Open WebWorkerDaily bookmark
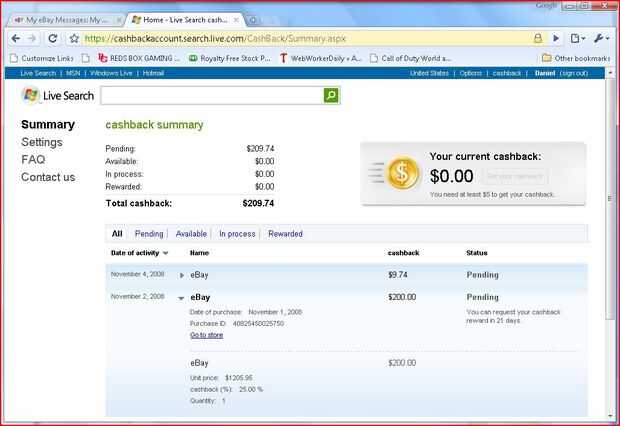The height and width of the screenshot is (426, 620). pyautogui.click(x=320, y=59)
